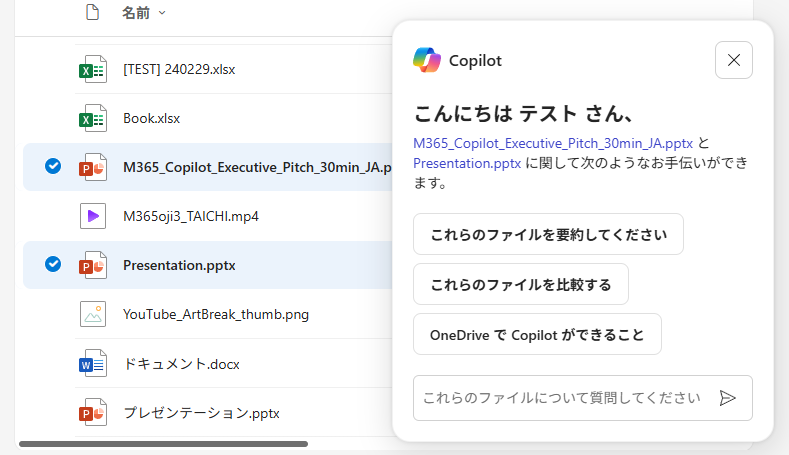Click the Copilot logo in the panel header
This screenshot has width=789, height=455.
427,60
